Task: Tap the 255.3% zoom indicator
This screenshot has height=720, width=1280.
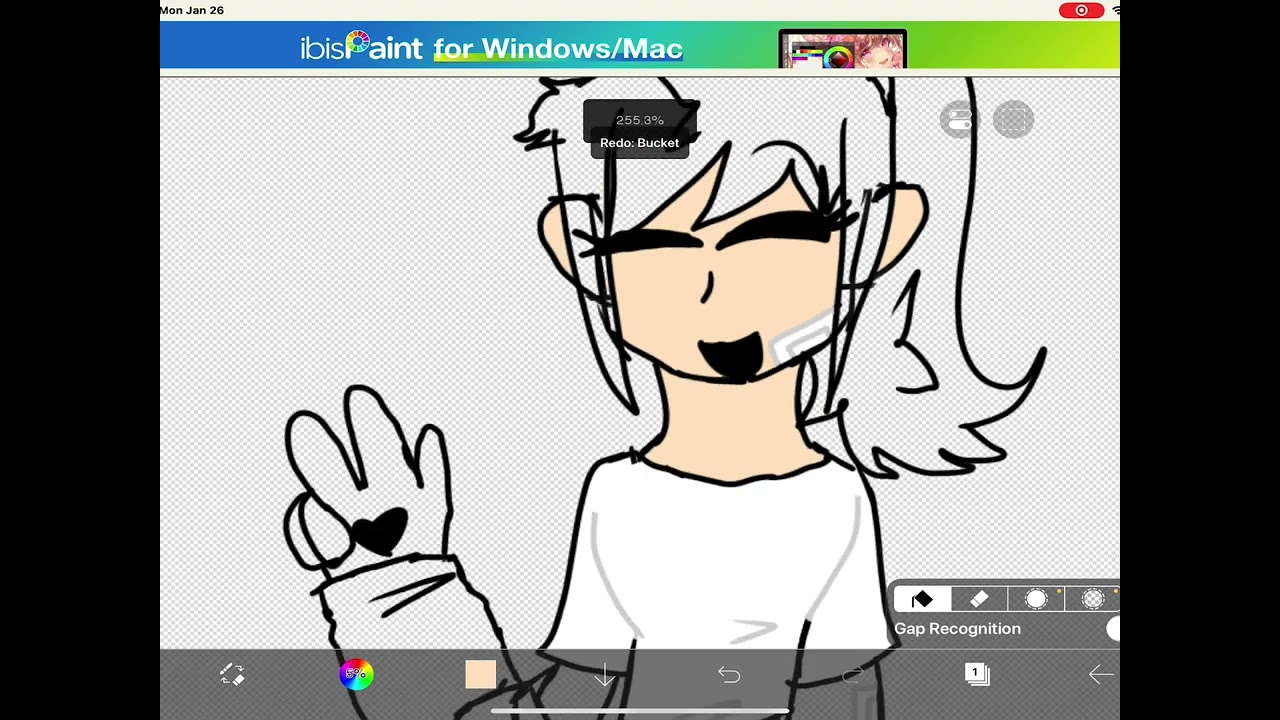Action: pos(640,120)
